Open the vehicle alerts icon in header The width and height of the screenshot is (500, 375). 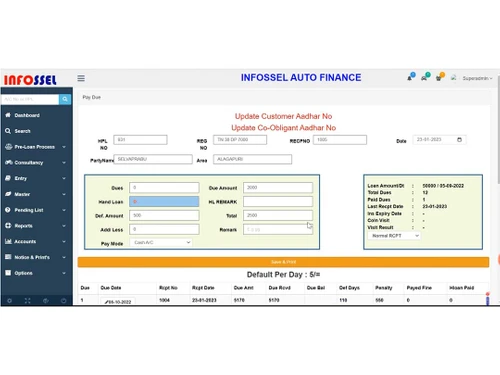(424, 78)
